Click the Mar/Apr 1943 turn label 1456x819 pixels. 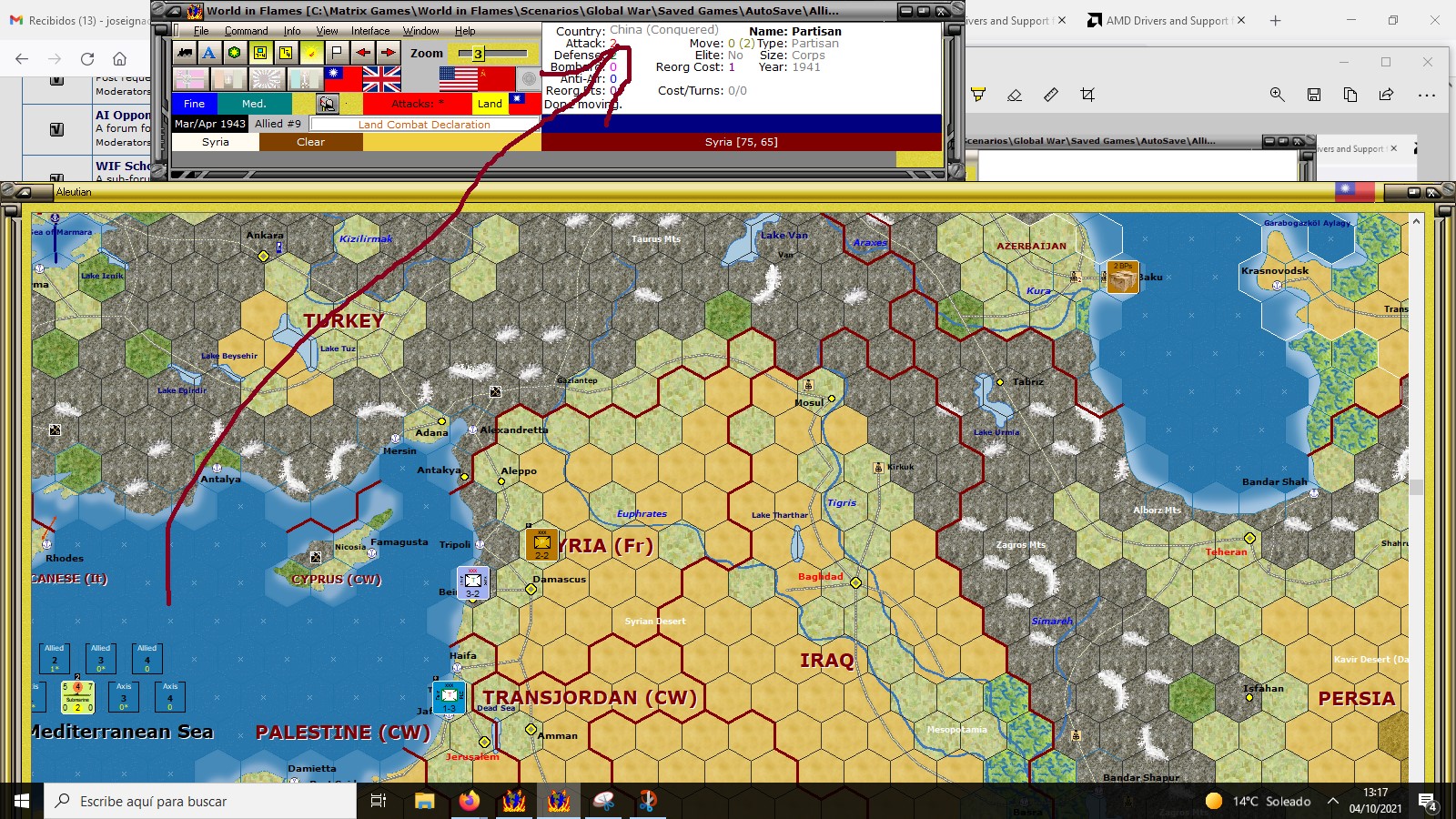click(x=210, y=124)
